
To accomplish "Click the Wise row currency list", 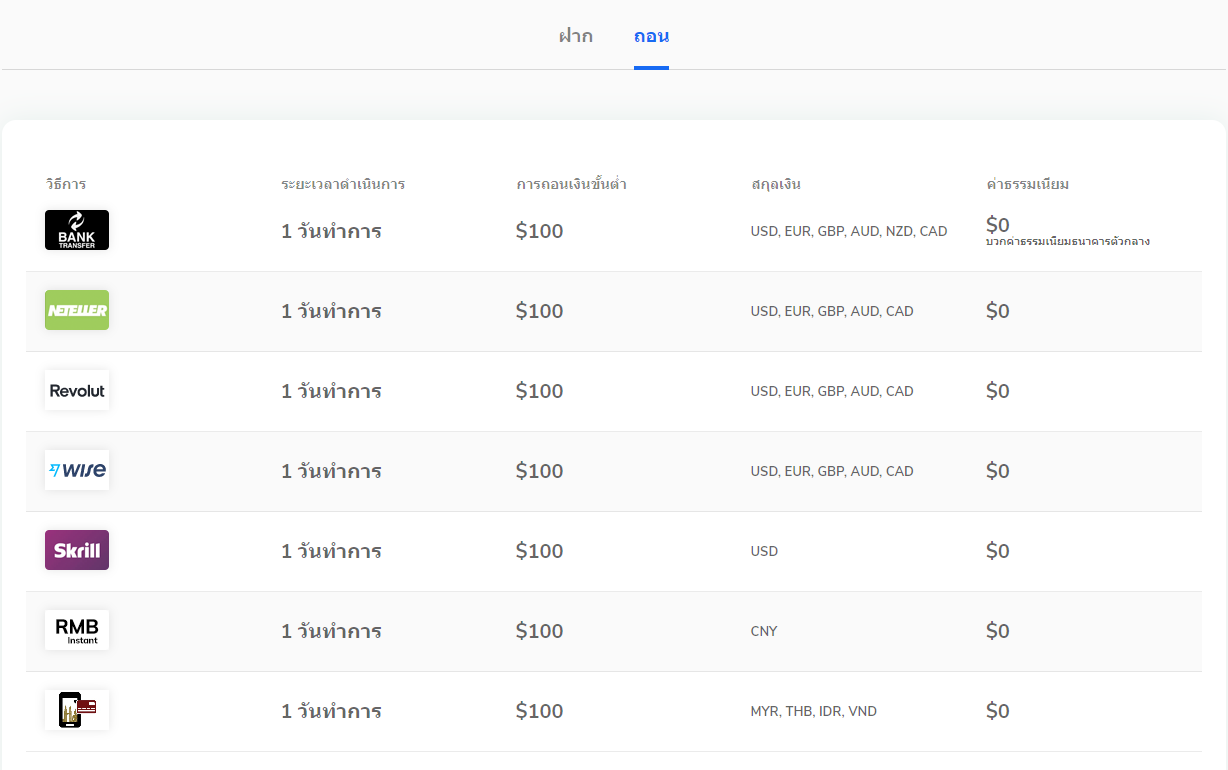I will click(x=832, y=471).
